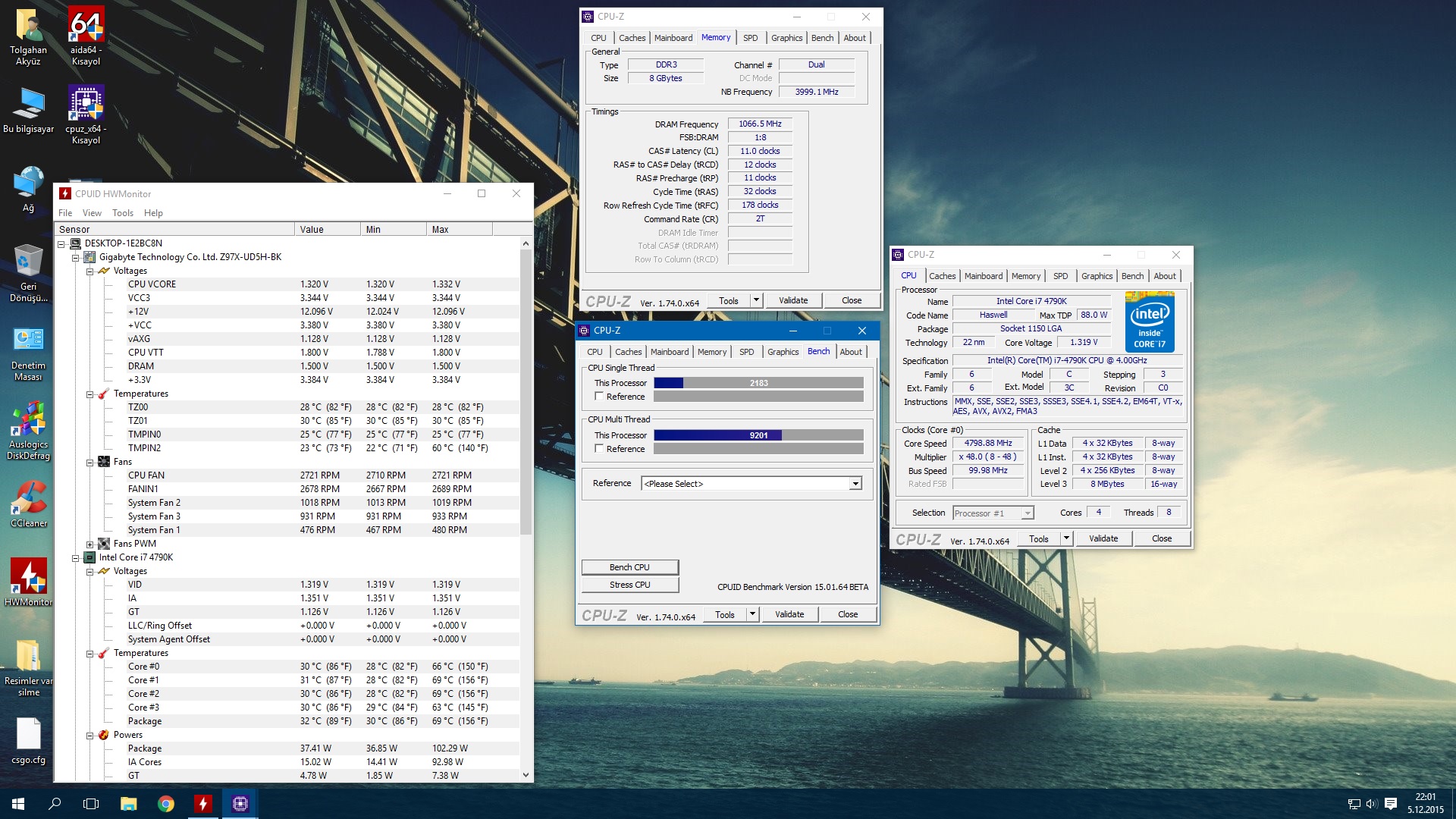Toggle Reference checkbox under CPU Multi Thread

click(599, 449)
